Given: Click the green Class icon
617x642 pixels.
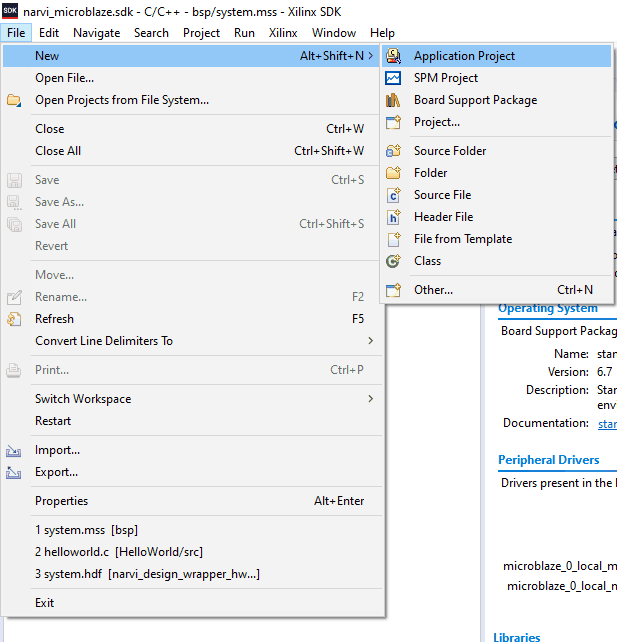Looking at the screenshot, I should point(394,261).
